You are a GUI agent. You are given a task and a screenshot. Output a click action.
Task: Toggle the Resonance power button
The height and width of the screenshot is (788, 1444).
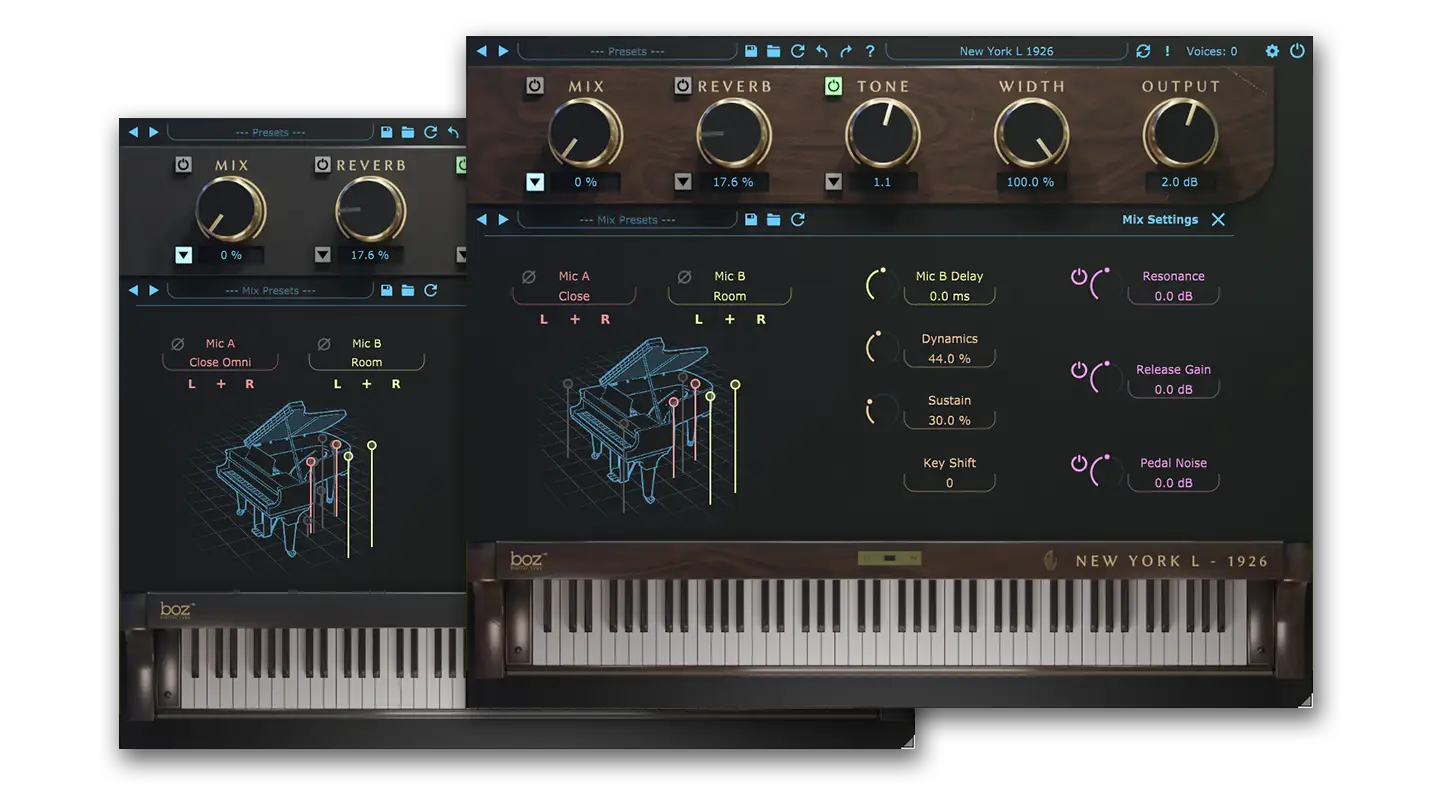[x=1079, y=277]
